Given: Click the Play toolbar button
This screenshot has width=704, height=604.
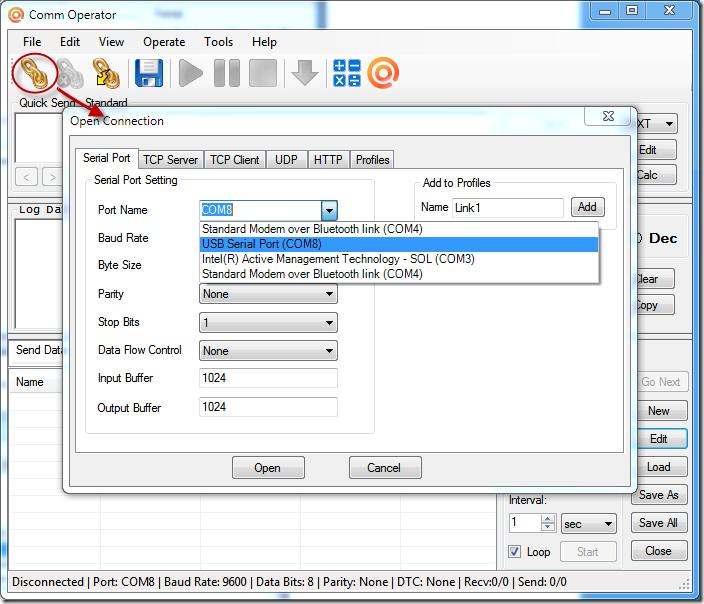Looking at the screenshot, I should 190,73.
